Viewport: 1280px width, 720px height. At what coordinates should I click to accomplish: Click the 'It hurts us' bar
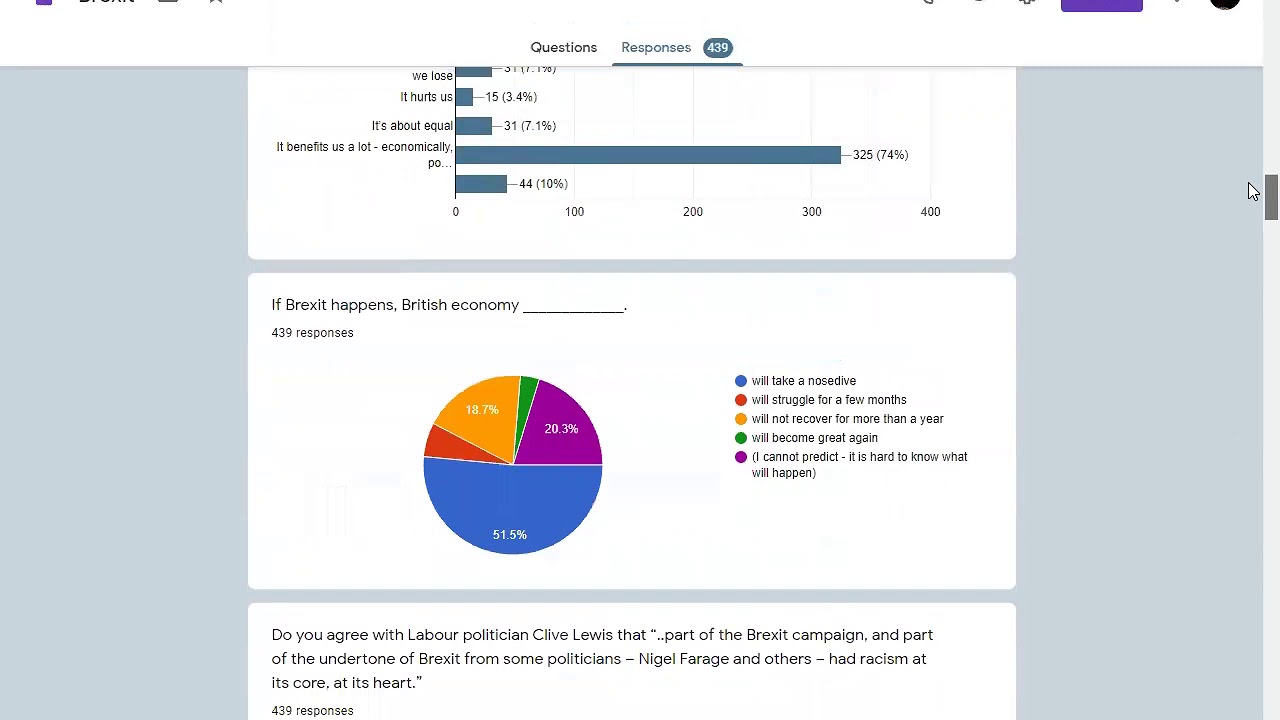(x=464, y=97)
